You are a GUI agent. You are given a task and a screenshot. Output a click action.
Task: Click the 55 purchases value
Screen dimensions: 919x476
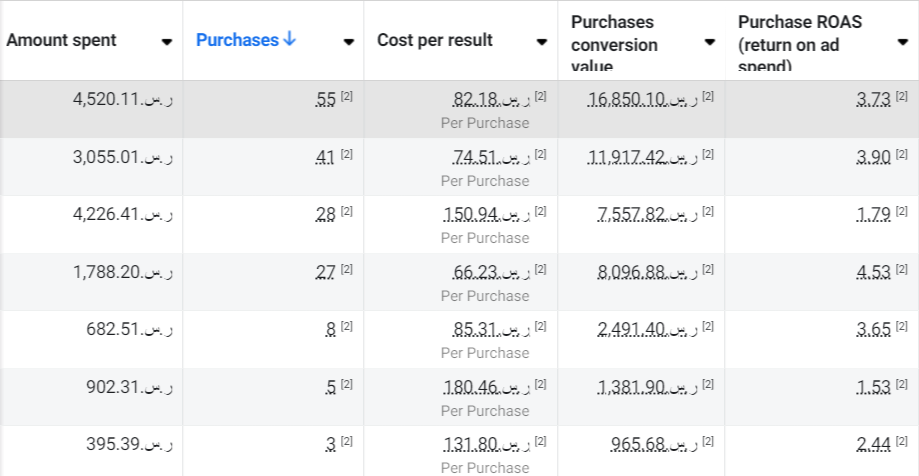click(325, 98)
